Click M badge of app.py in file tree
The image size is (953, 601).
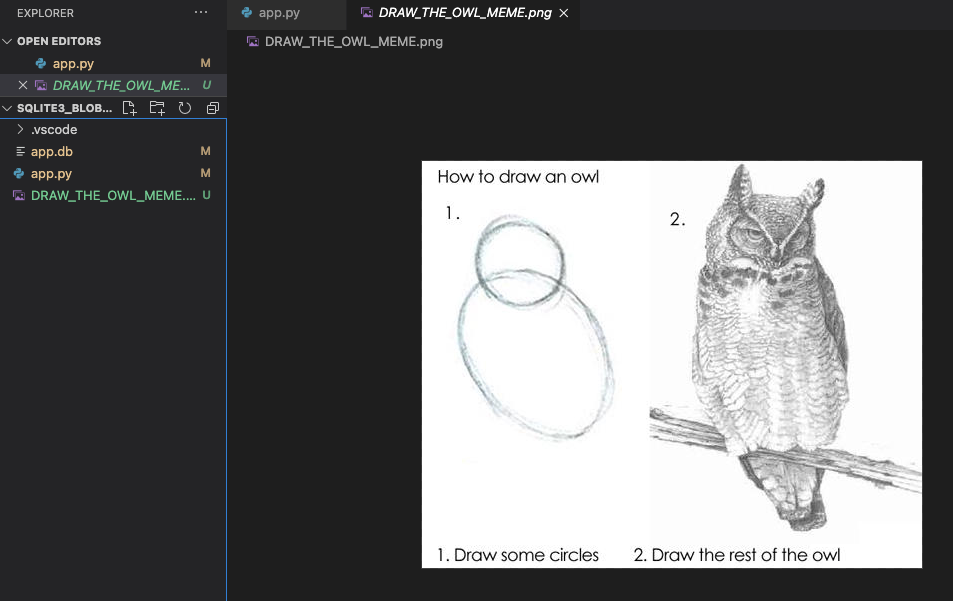pos(205,173)
